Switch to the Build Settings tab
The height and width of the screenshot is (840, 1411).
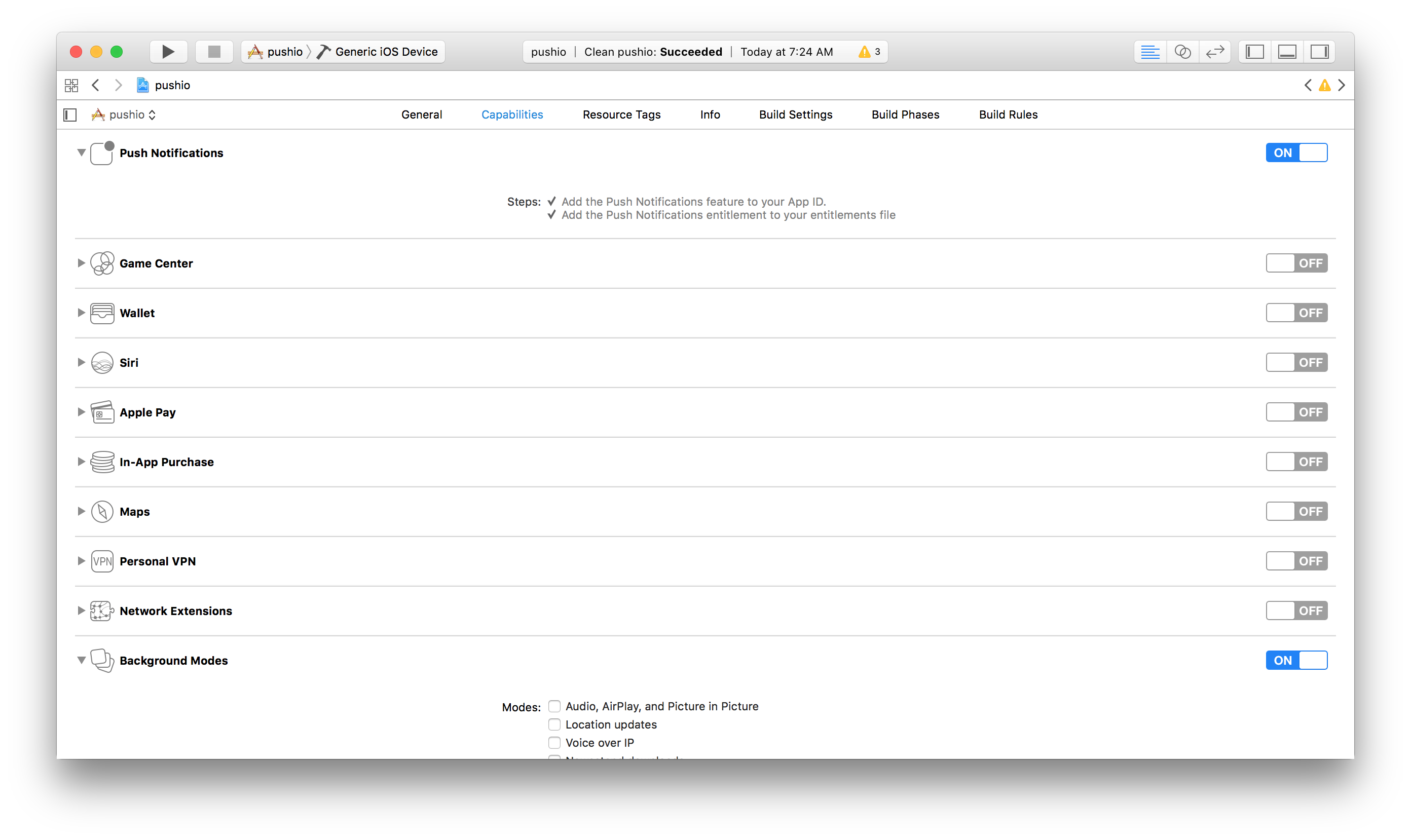coord(796,115)
